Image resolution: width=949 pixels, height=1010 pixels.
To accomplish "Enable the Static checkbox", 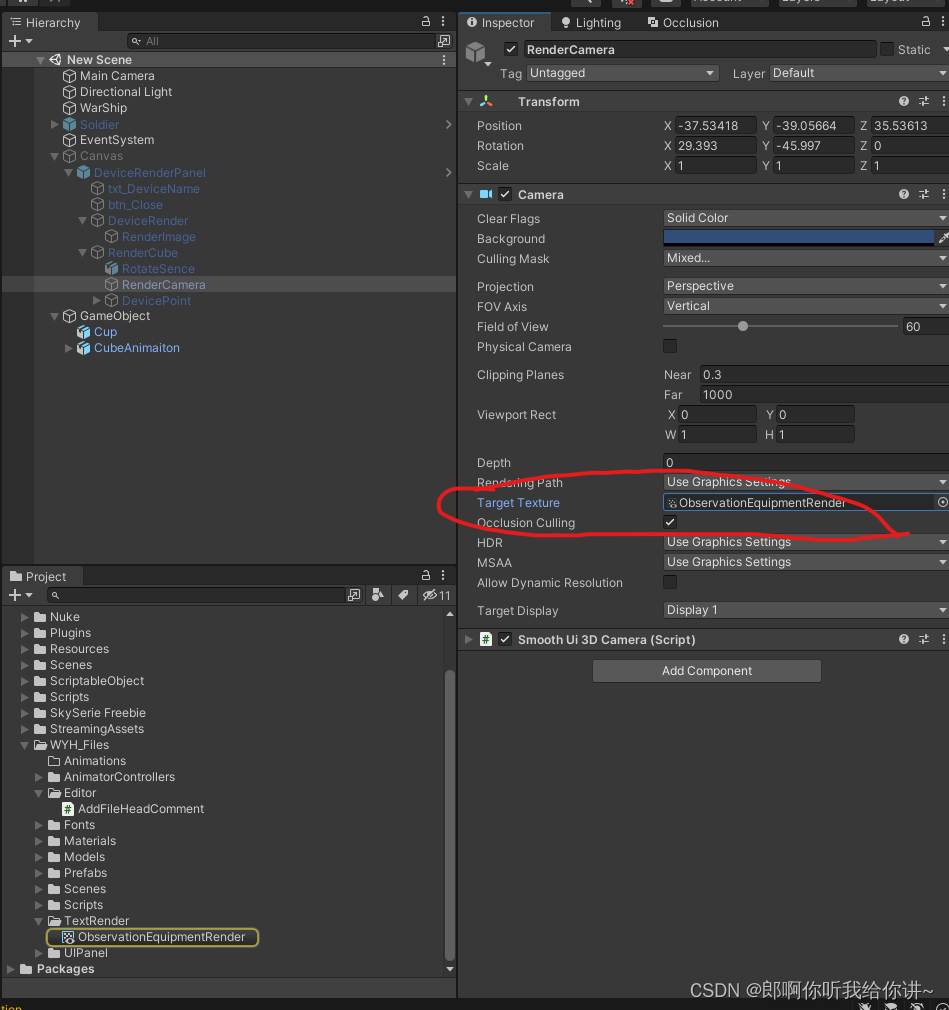I will coord(887,49).
